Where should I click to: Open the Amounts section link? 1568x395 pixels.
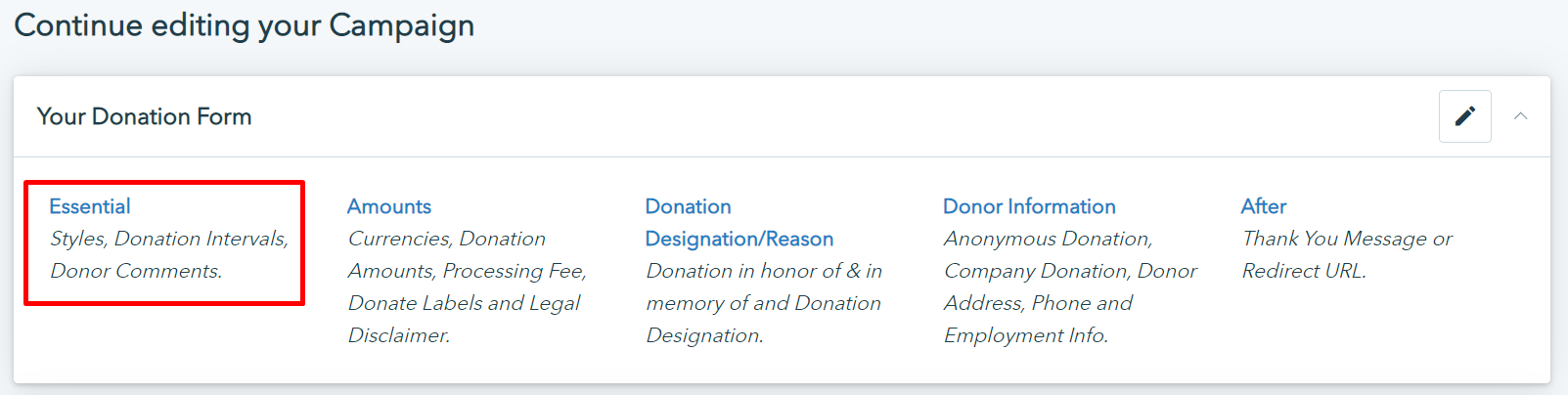pyautogui.click(x=389, y=206)
